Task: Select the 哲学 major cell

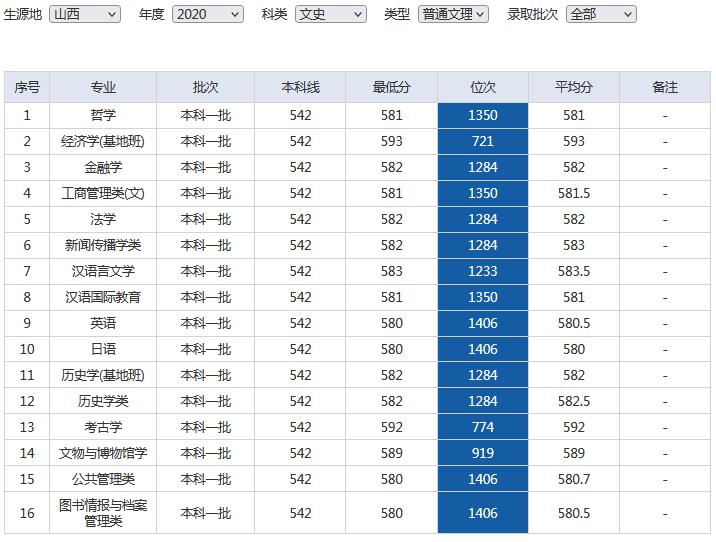Action: tap(103, 116)
